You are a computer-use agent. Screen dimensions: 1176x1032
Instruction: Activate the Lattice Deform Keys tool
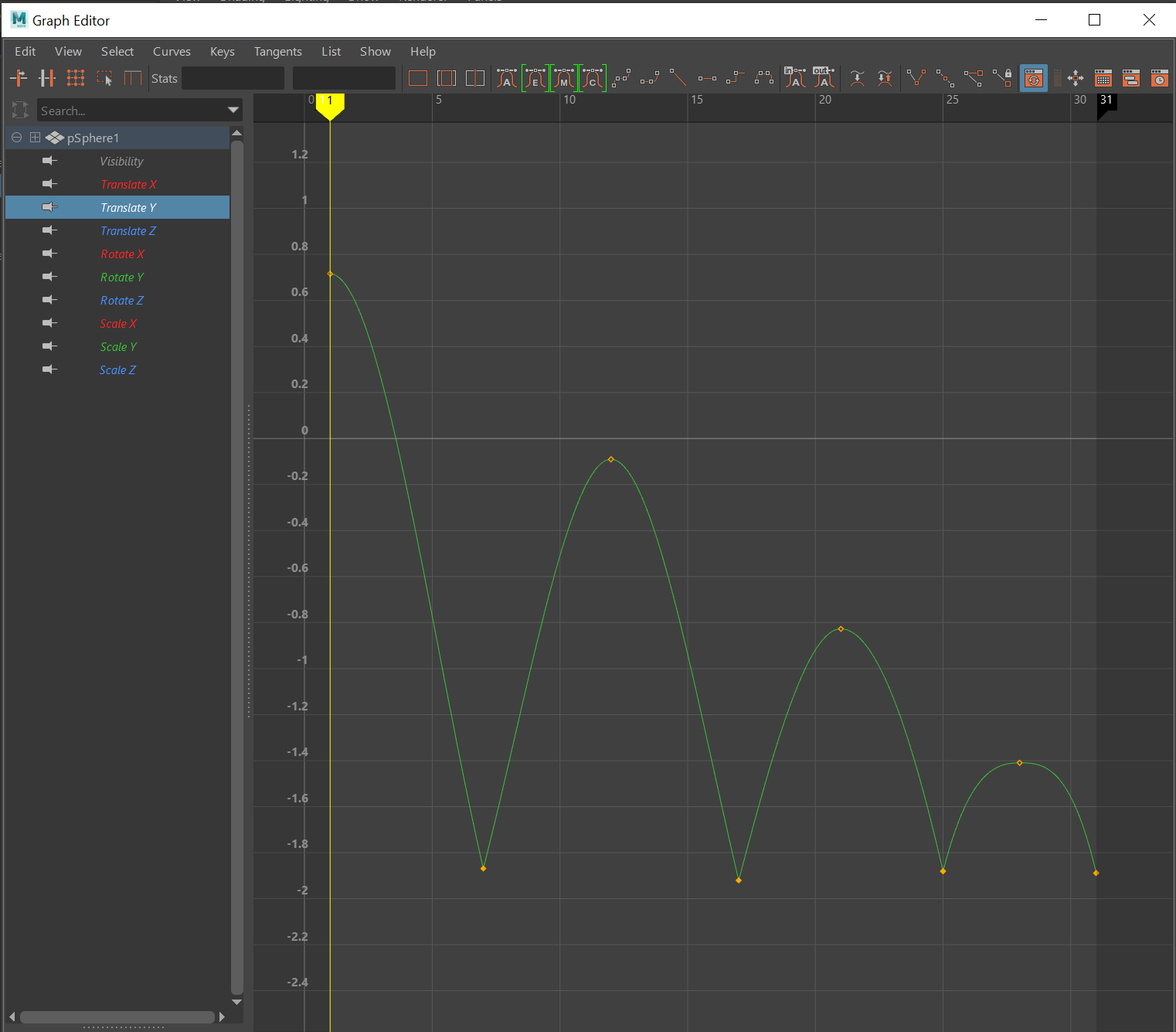76,78
